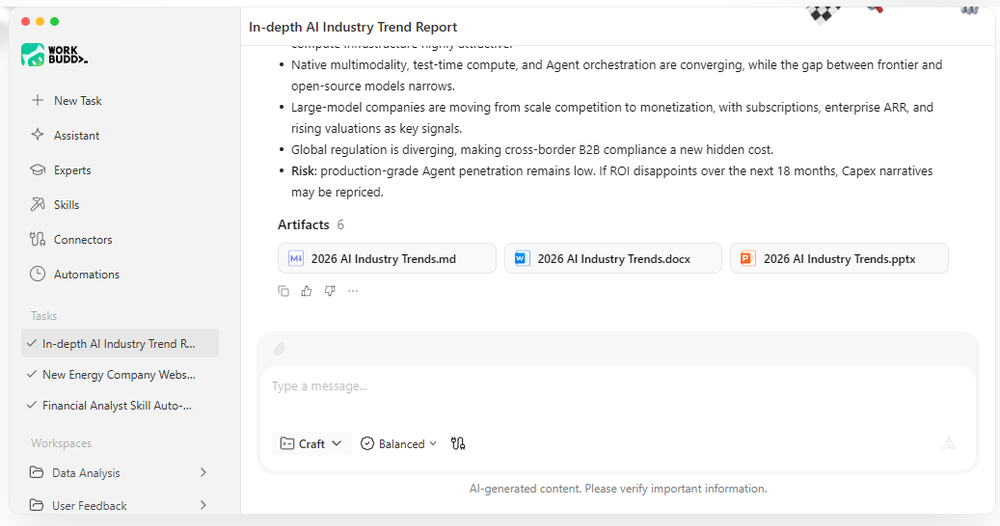Click the markdown file icon on the .md artifact
Screen dimensions: 1000x526
[x=296, y=258]
